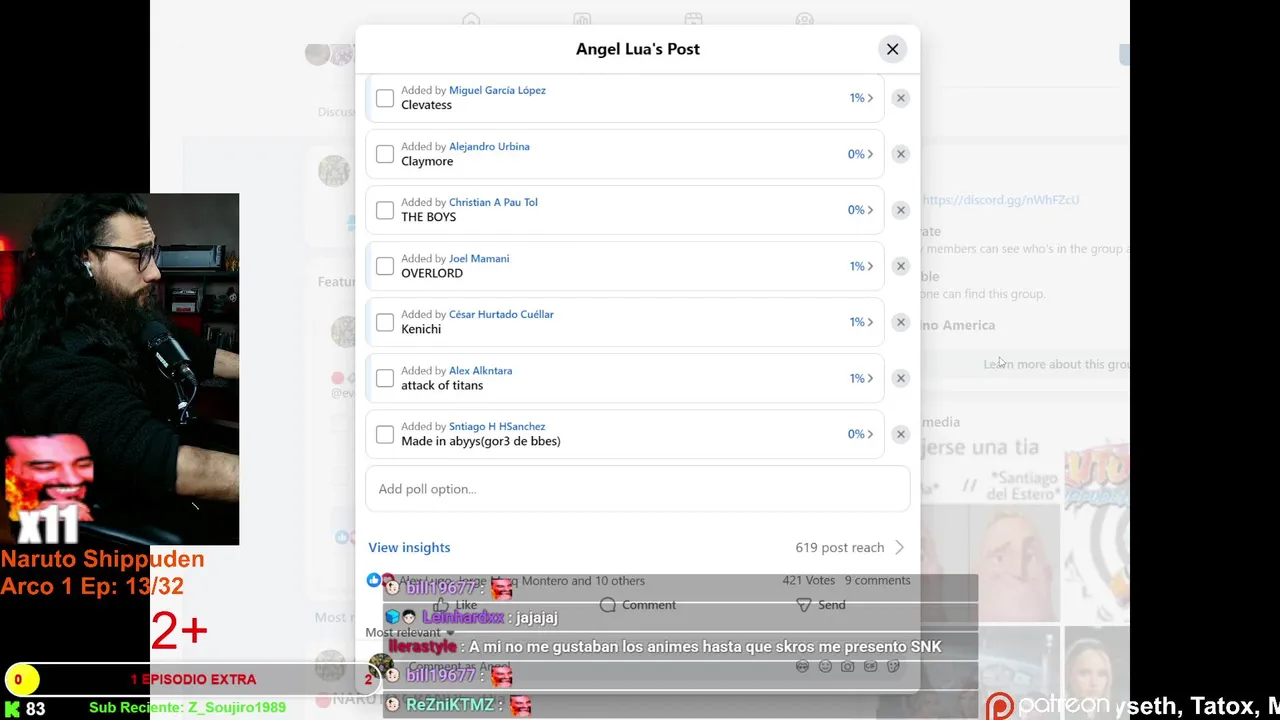Expand Claymore 0% voter details

pyautogui.click(x=861, y=154)
